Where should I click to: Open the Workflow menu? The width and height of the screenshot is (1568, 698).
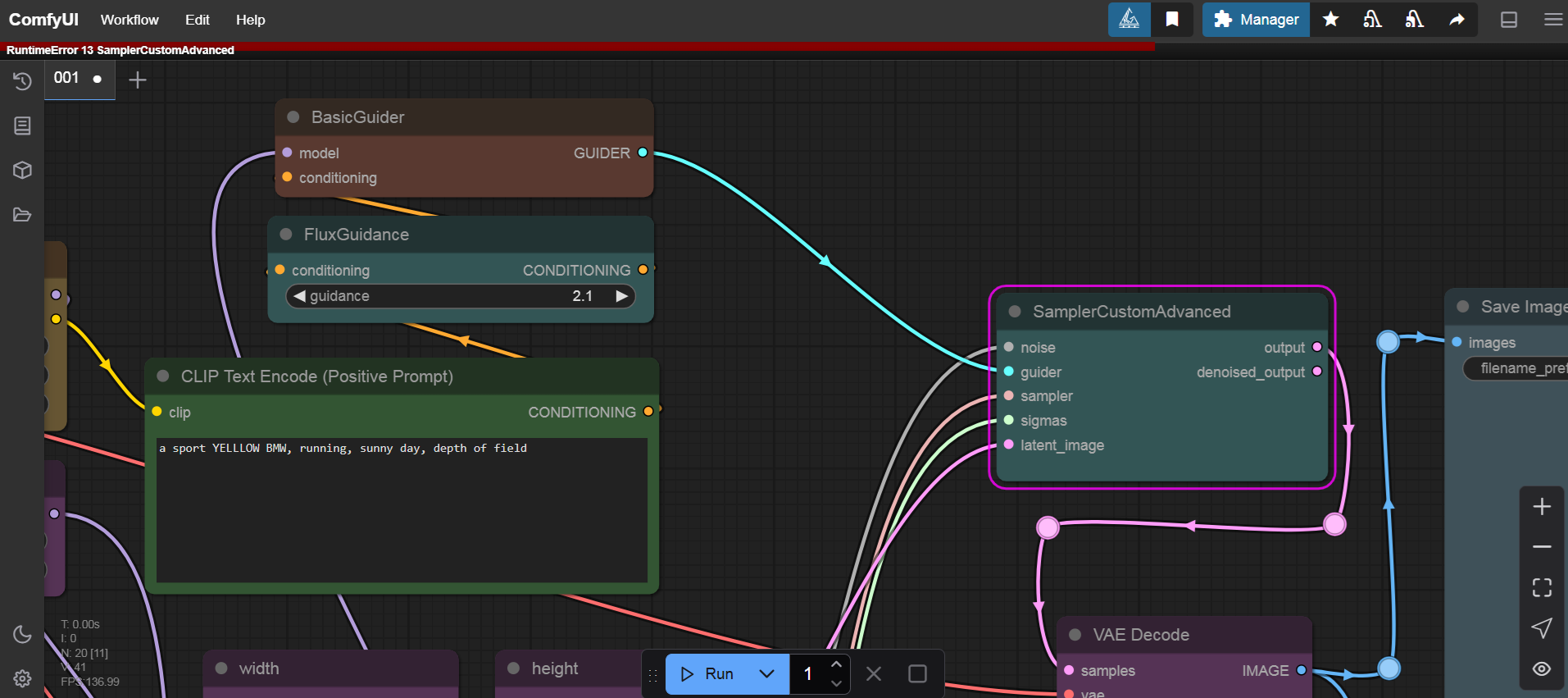(130, 20)
